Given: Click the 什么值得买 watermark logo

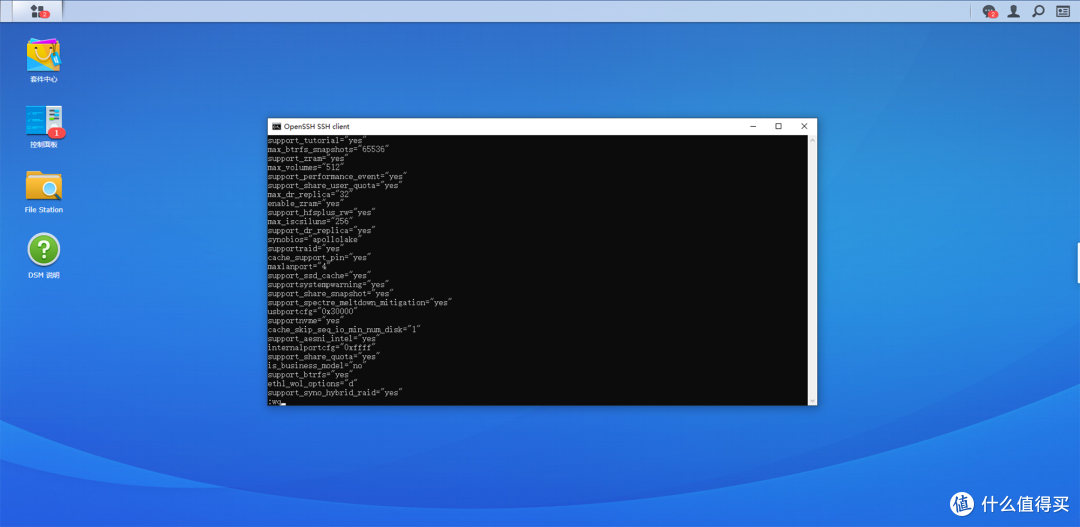Looking at the screenshot, I should 1011,504.
